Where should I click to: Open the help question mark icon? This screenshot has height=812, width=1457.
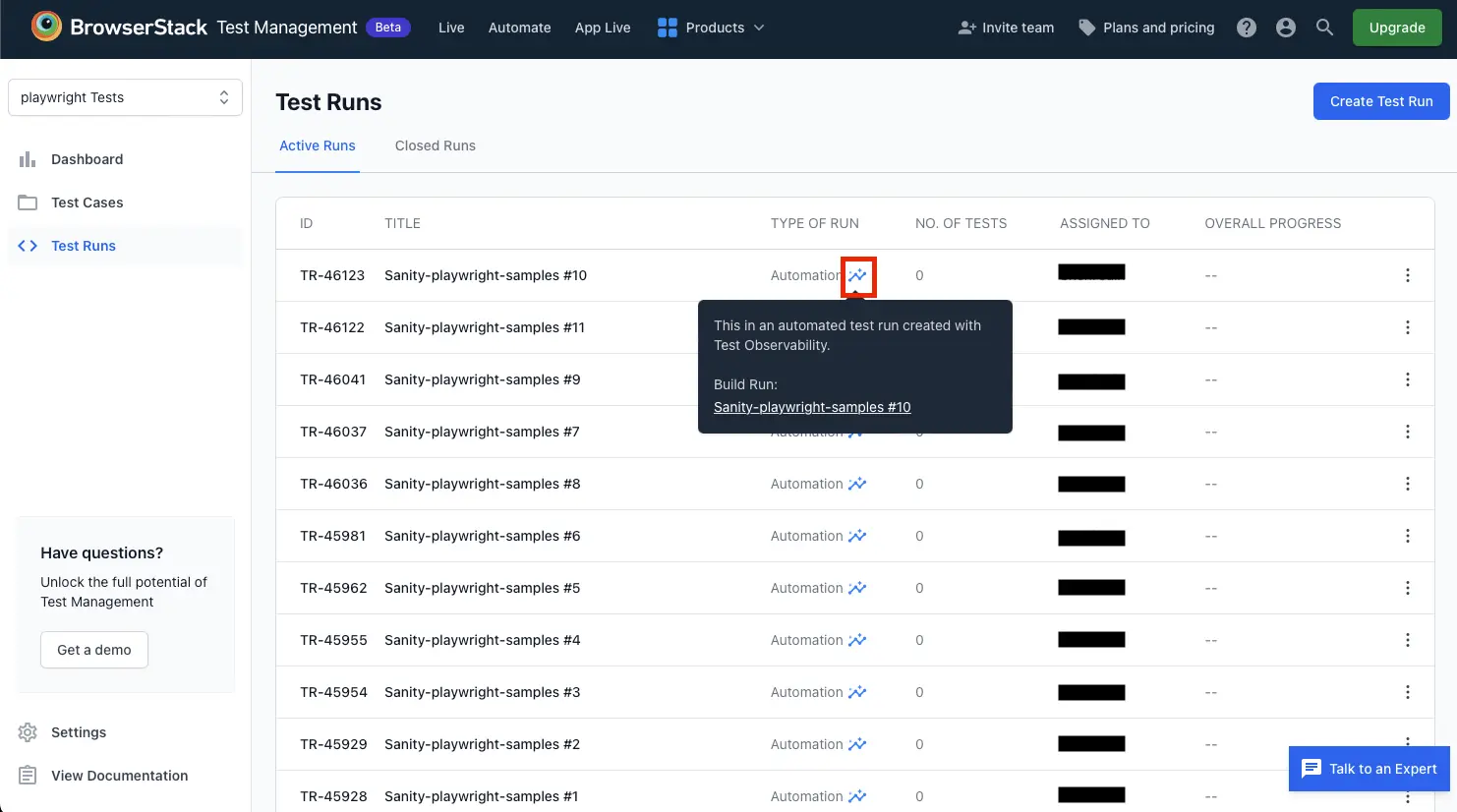(x=1247, y=28)
